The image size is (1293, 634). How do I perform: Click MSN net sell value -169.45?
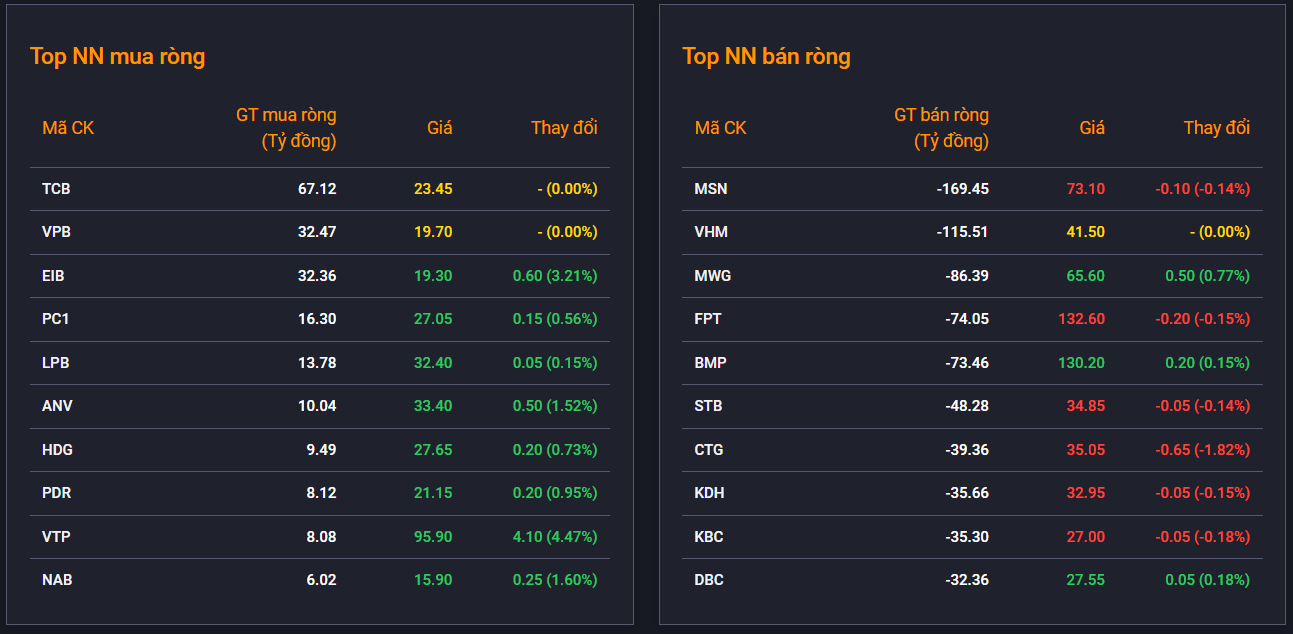(x=962, y=189)
